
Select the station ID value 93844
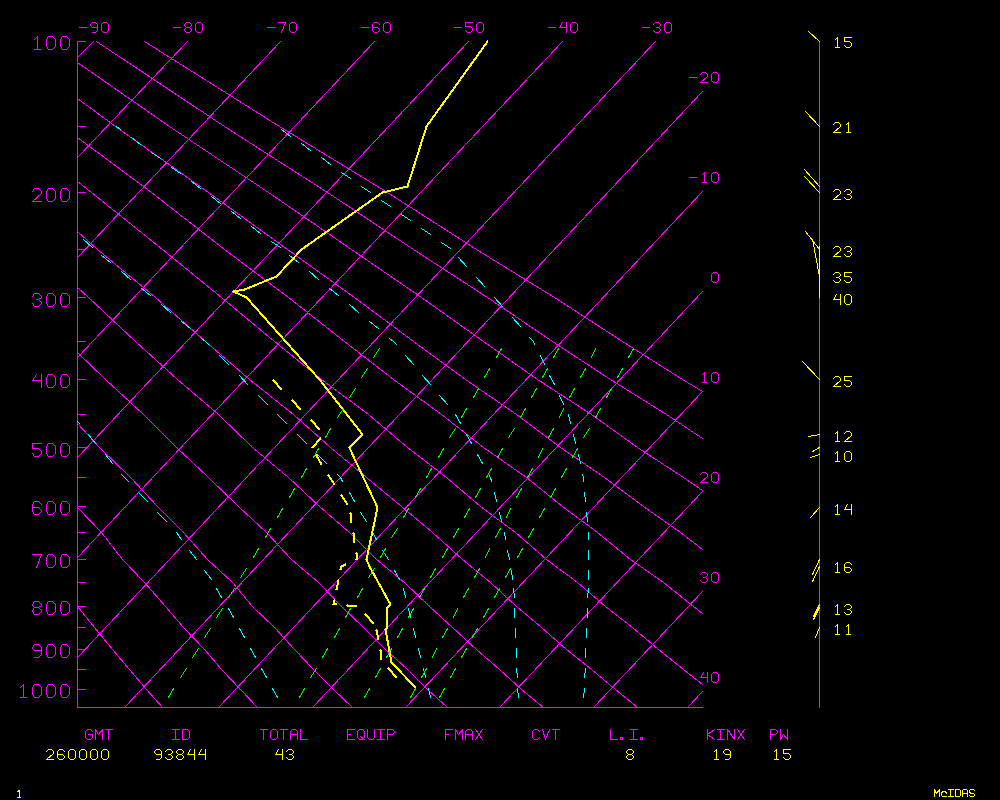tap(180, 755)
